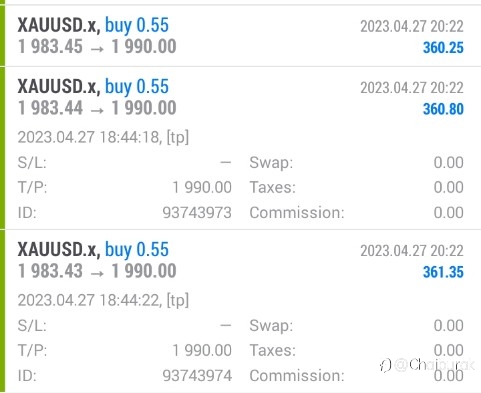
Task: Click price range 1 983.44 → 1 990.00
Action: pyautogui.click(x=97, y=108)
